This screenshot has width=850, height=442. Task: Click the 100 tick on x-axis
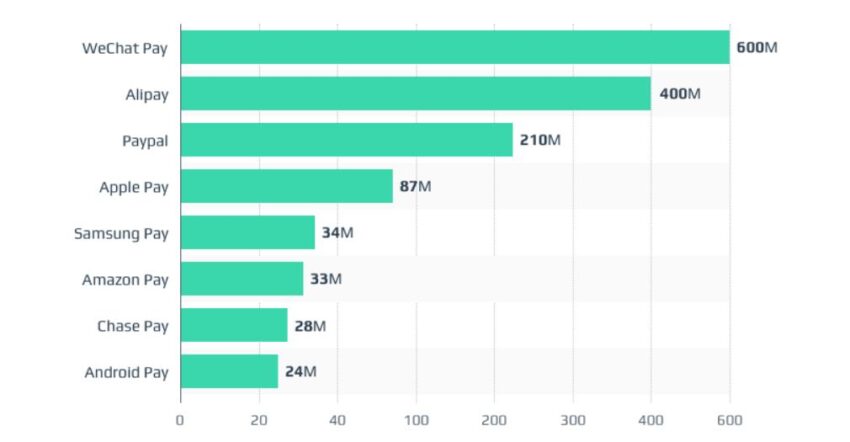coord(416,420)
